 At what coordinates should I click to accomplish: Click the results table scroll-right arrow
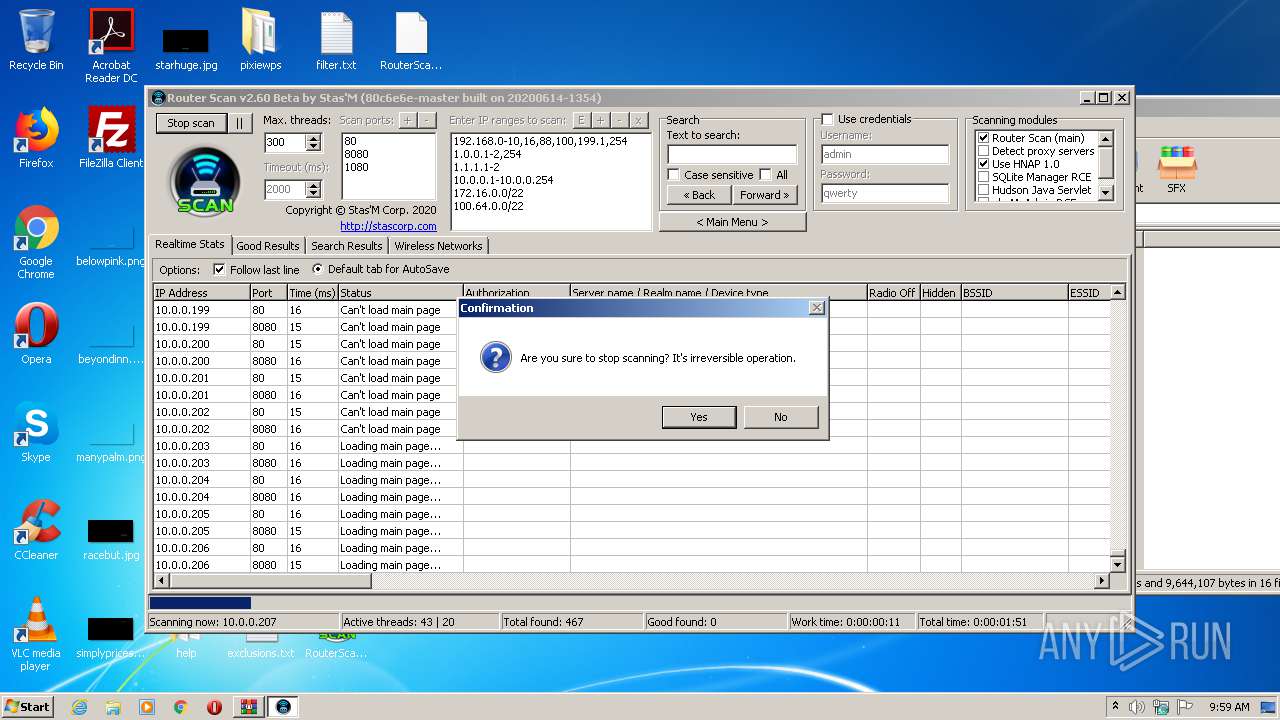(x=1103, y=580)
